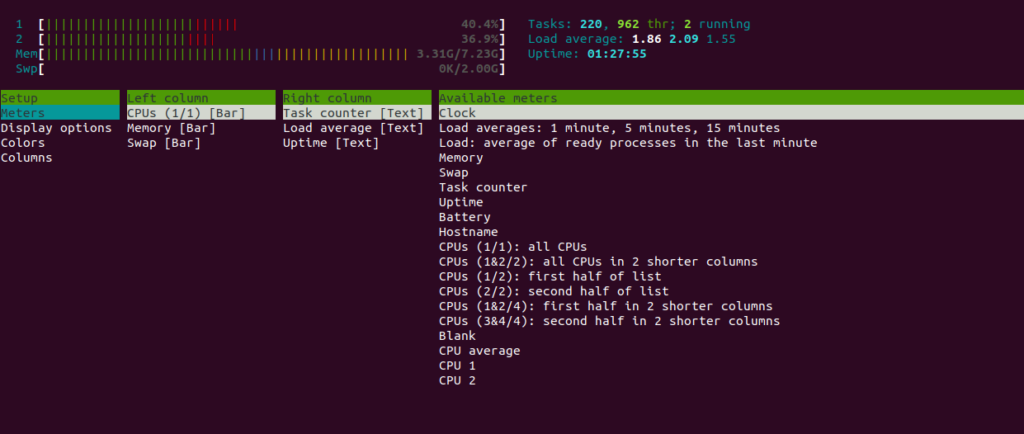
Task: Select the Right column header
Action: (x=357, y=98)
